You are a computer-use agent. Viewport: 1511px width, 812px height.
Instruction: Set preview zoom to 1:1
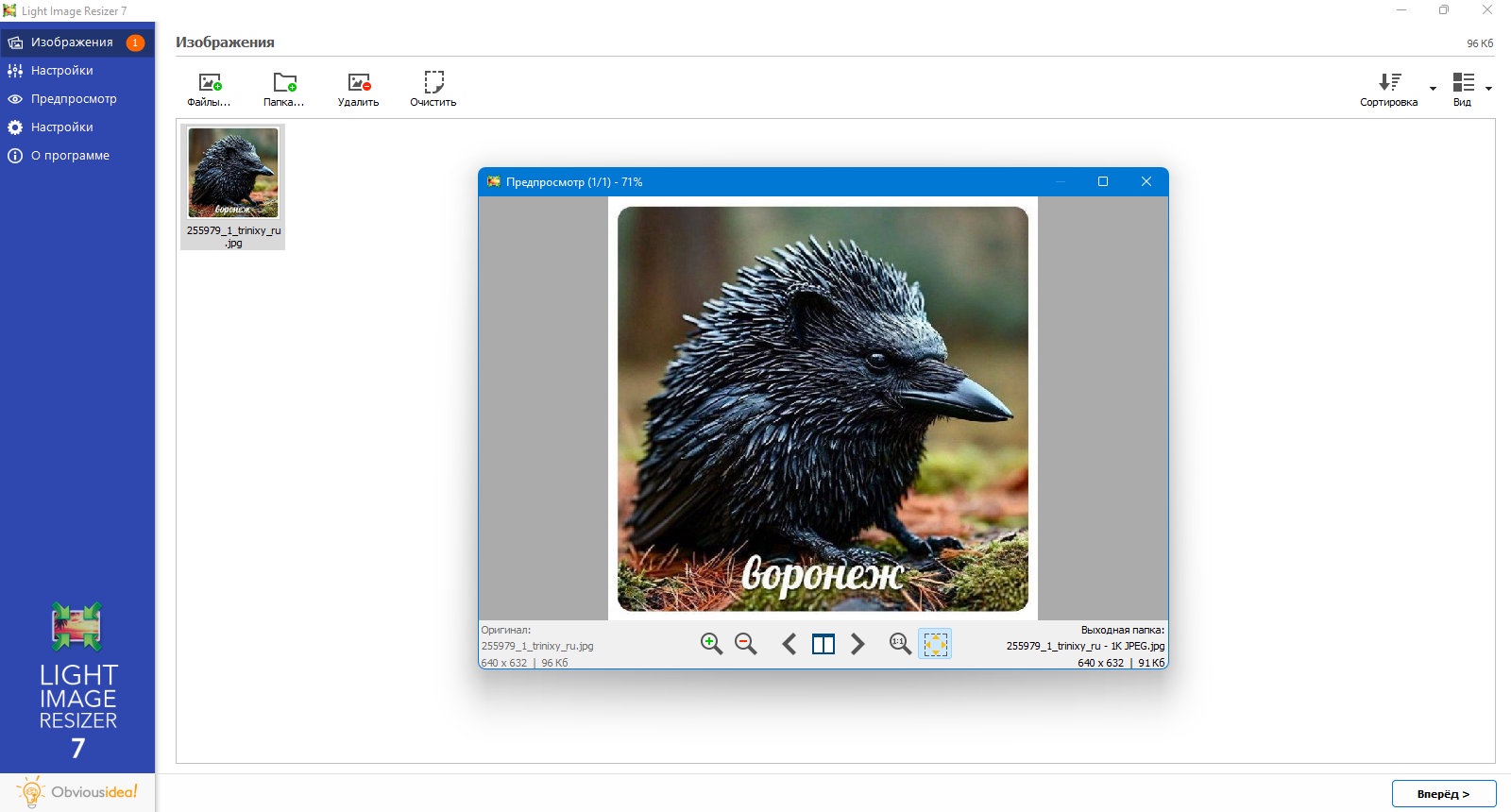point(900,644)
